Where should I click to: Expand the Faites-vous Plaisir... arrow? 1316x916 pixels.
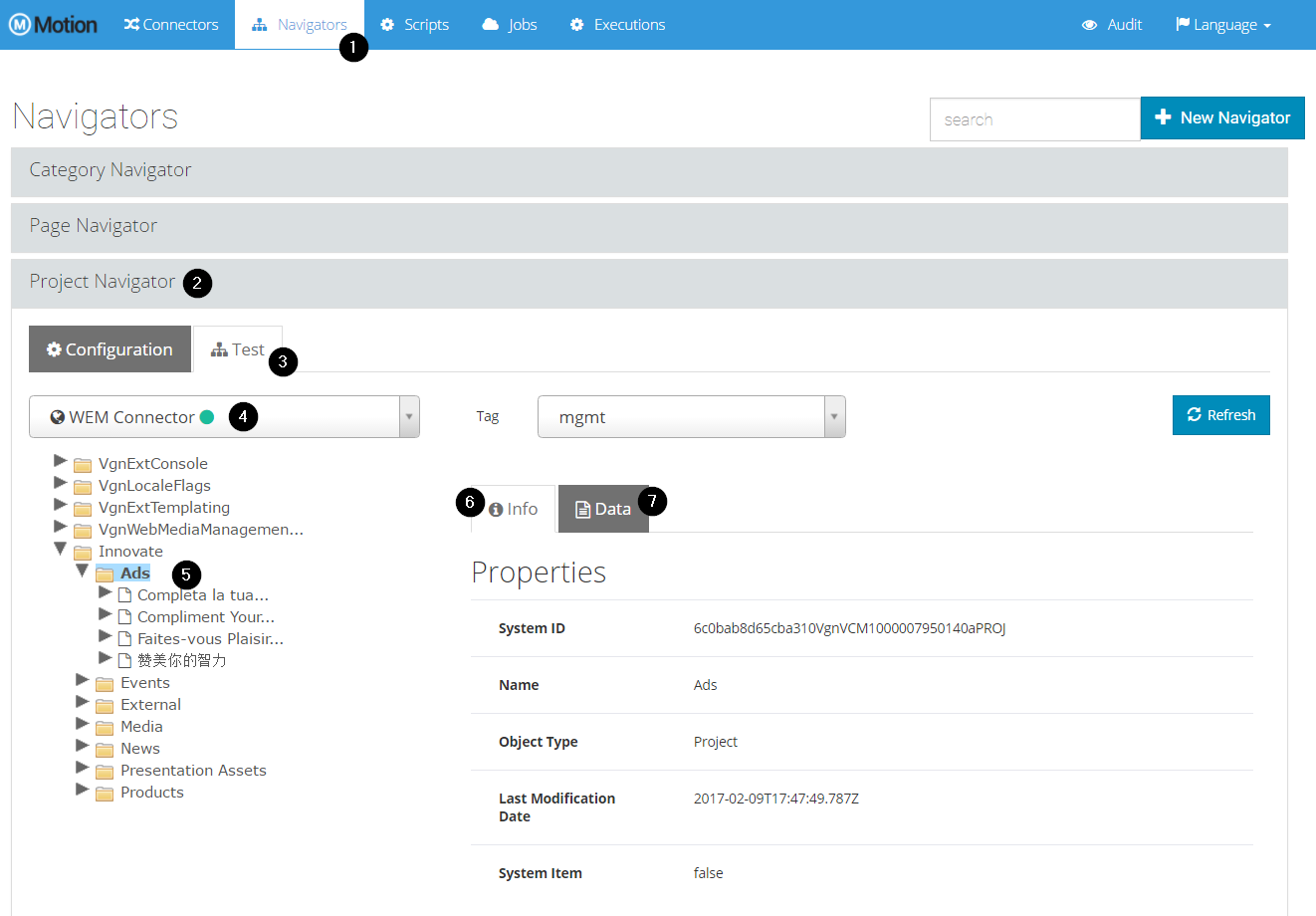[105, 636]
